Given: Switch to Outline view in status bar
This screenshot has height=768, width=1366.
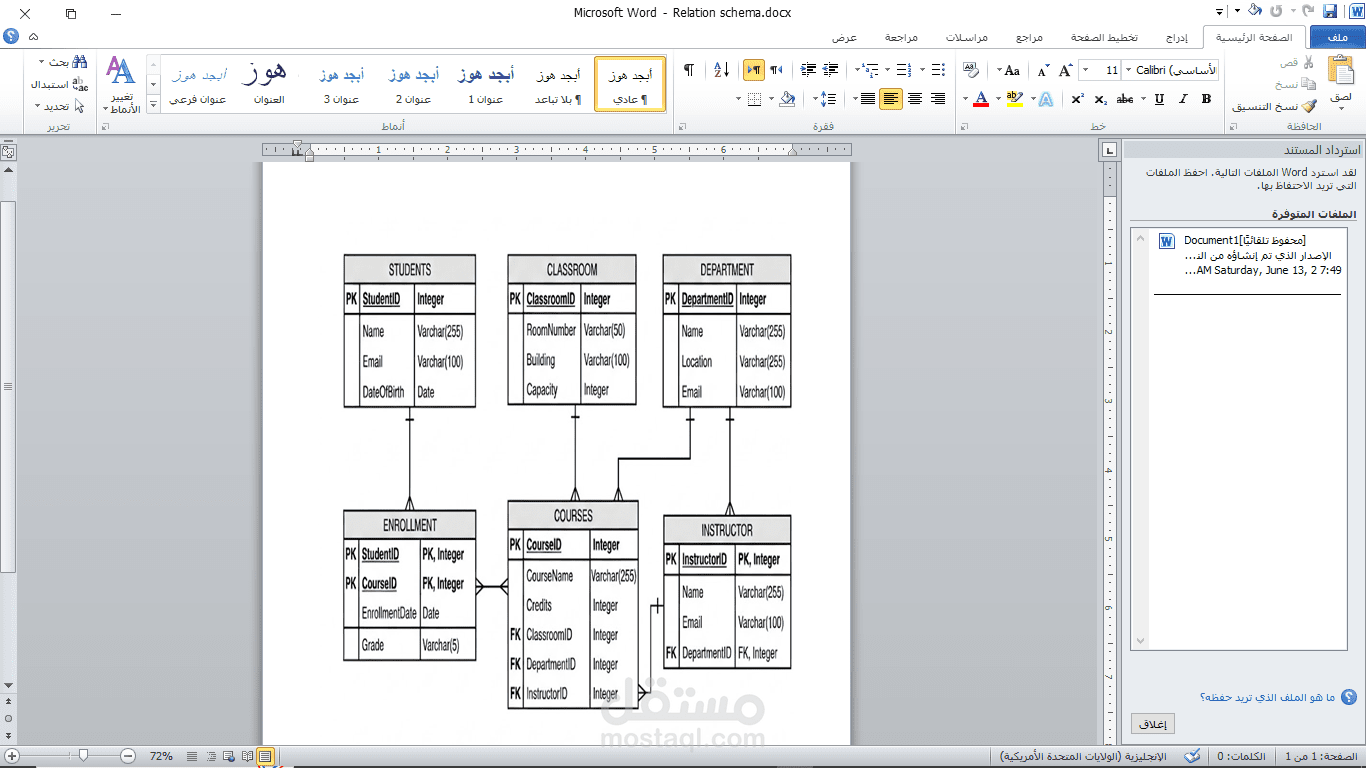Looking at the screenshot, I should 211,756.
